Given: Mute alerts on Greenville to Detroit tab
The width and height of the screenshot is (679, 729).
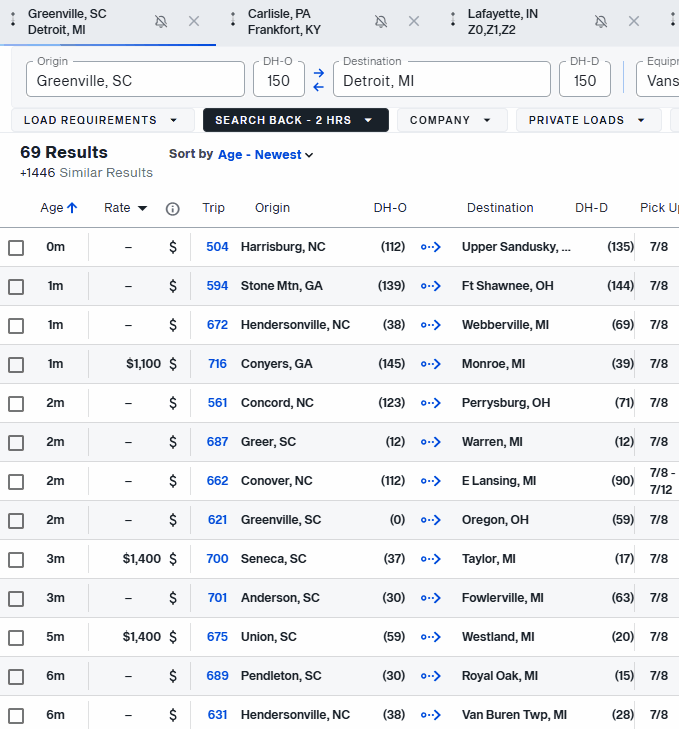Looking at the screenshot, I should pyautogui.click(x=161, y=21).
